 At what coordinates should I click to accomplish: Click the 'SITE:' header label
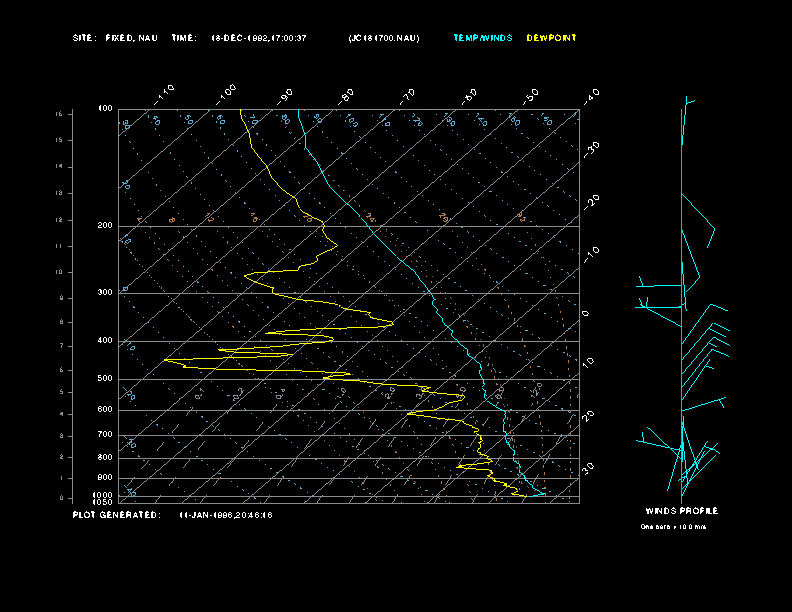click(83, 38)
